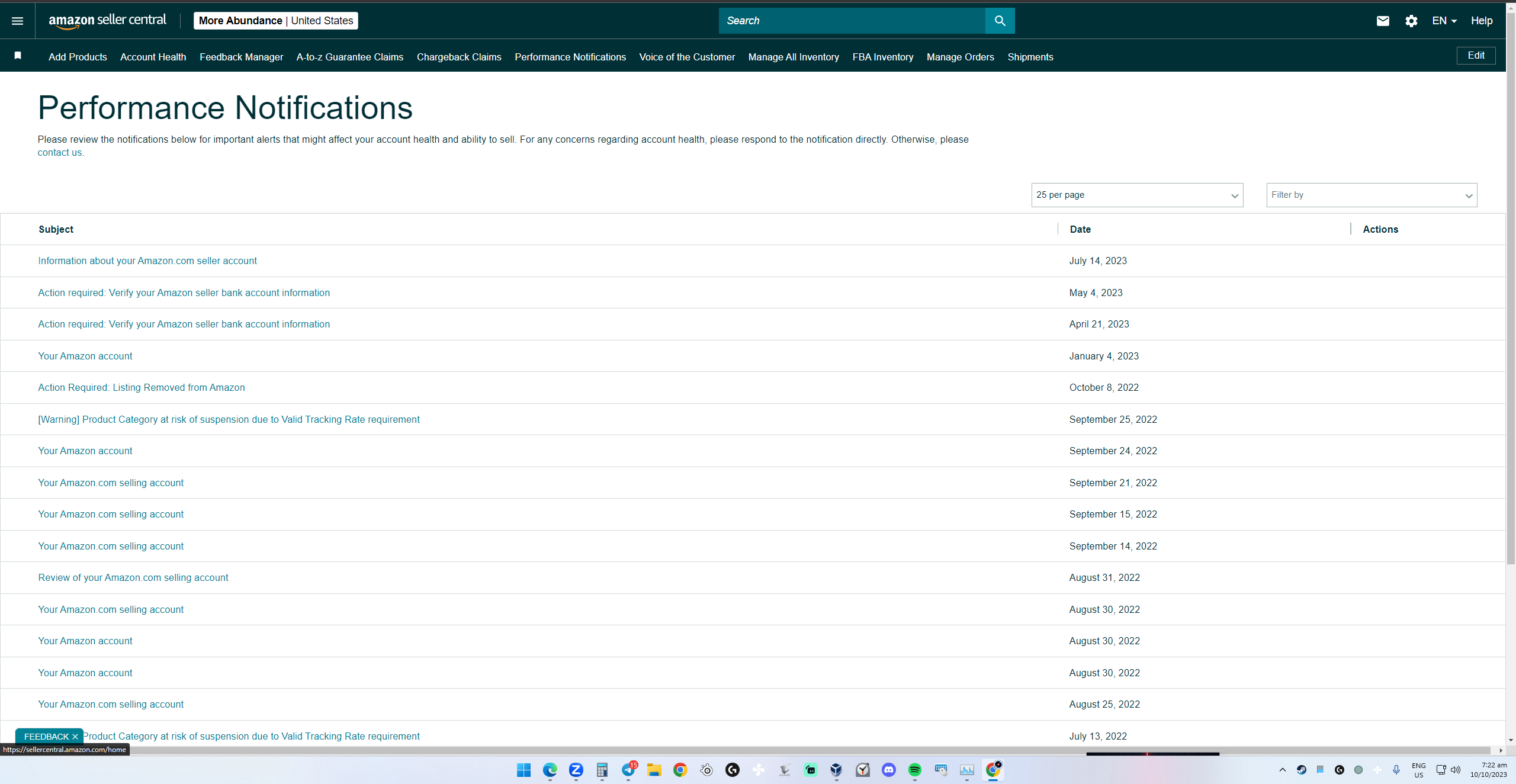The width and height of the screenshot is (1516, 784).
Task: Click the Edit favorites bar button
Action: click(1476, 56)
